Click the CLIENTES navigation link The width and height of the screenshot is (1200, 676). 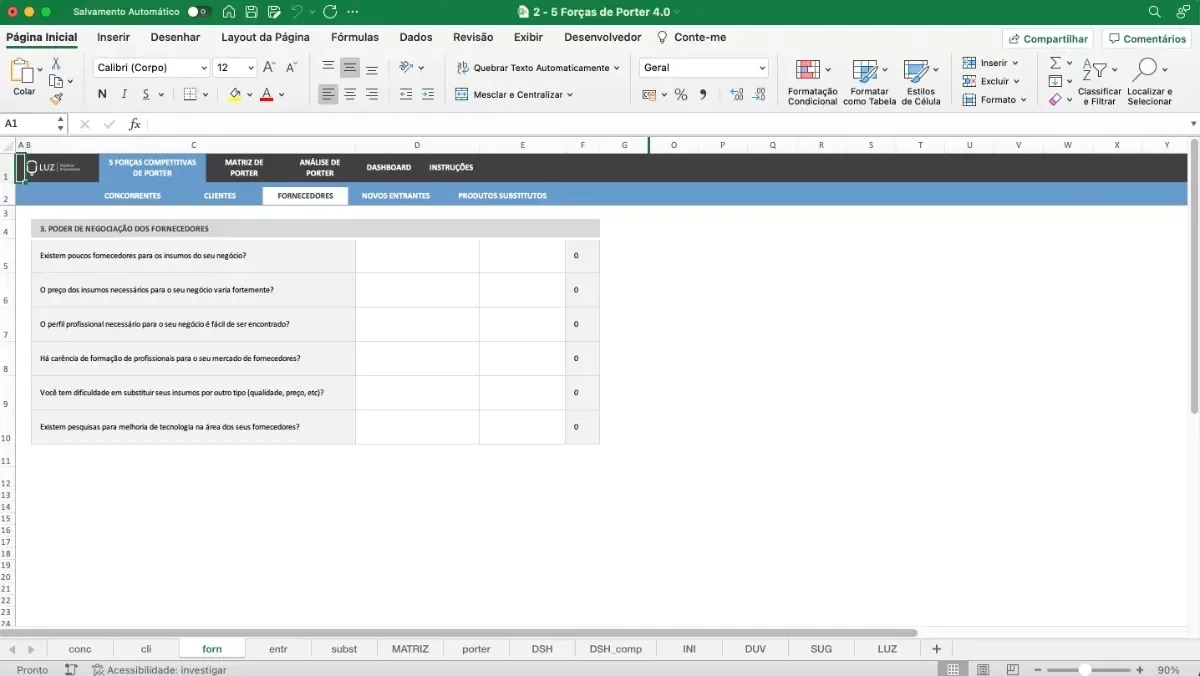point(220,196)
